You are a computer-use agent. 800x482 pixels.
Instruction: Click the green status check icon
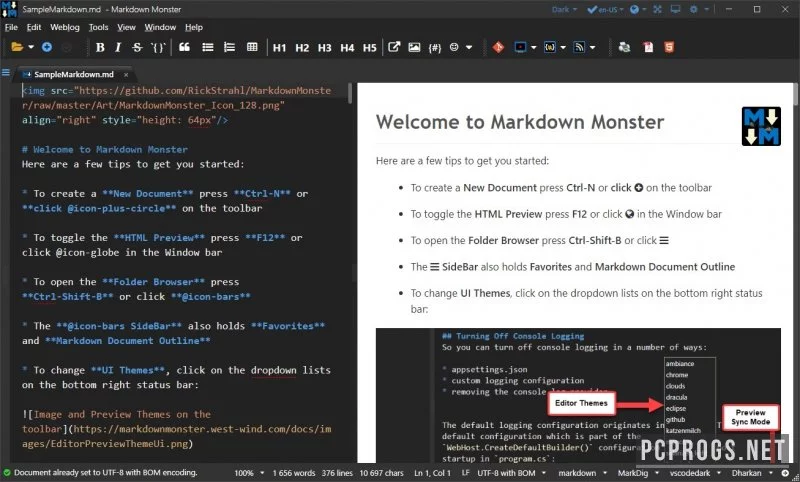7,472
